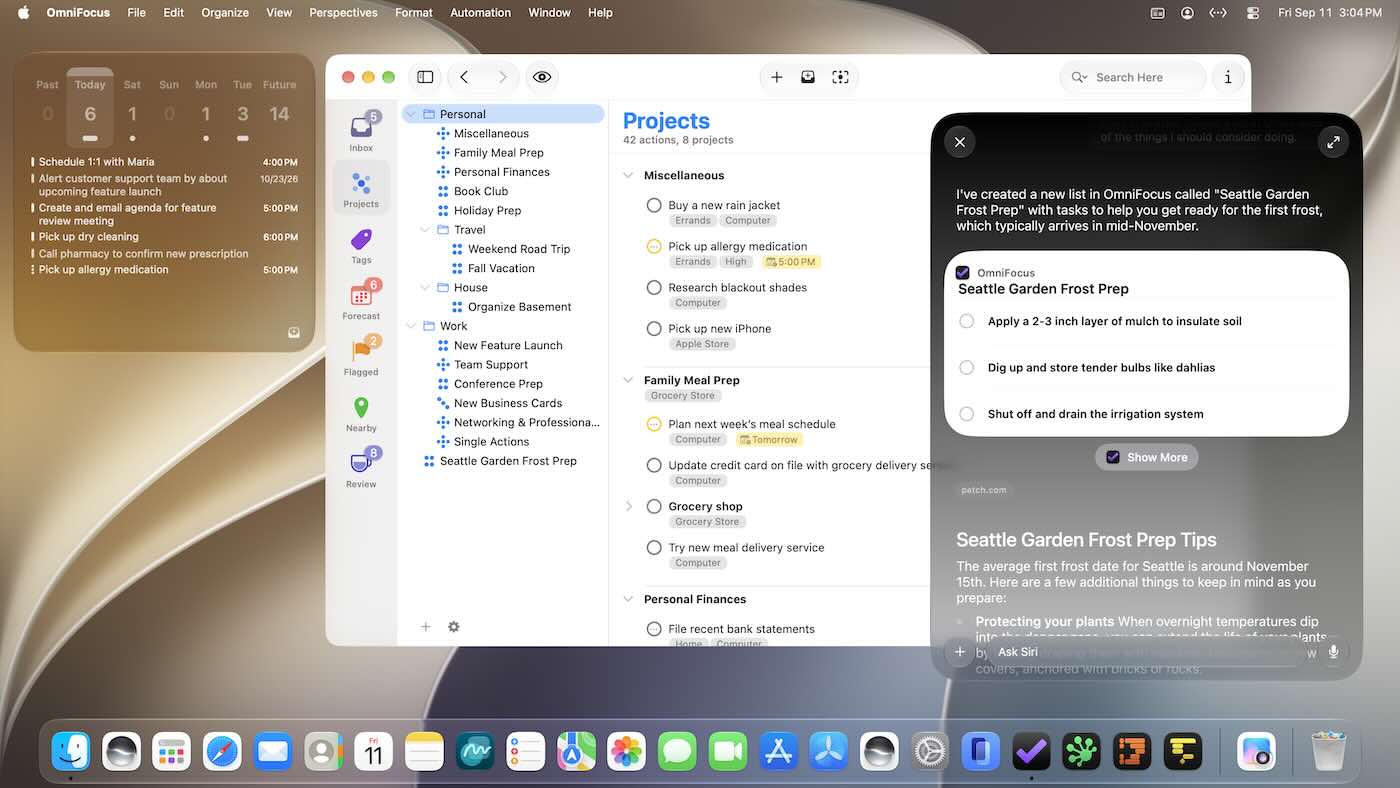Open the patch.com source link
Image resolution: width=1400 pixels, height=788 pixels.
[983, 490]
